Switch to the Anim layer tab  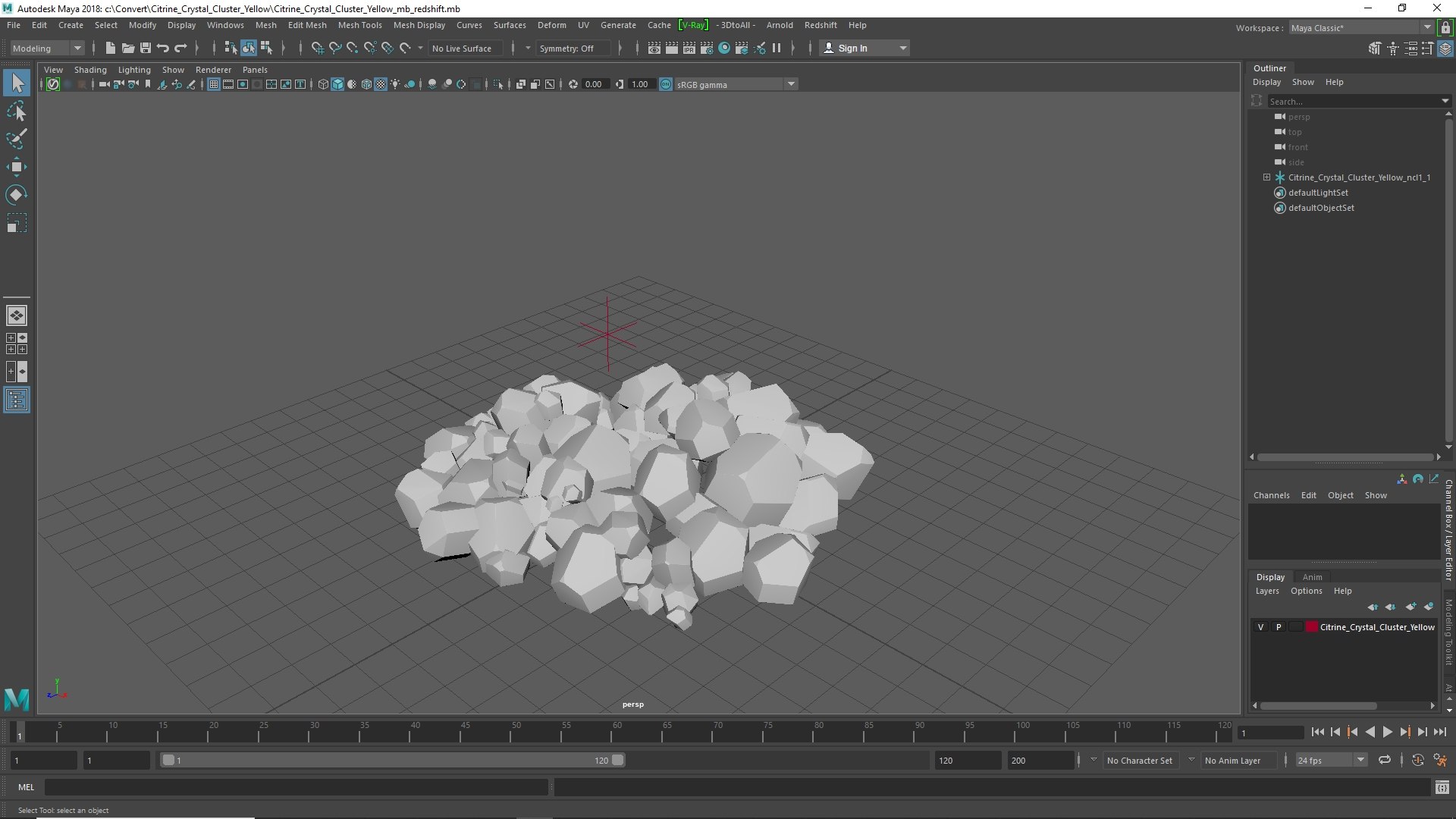pos(1312,577)
